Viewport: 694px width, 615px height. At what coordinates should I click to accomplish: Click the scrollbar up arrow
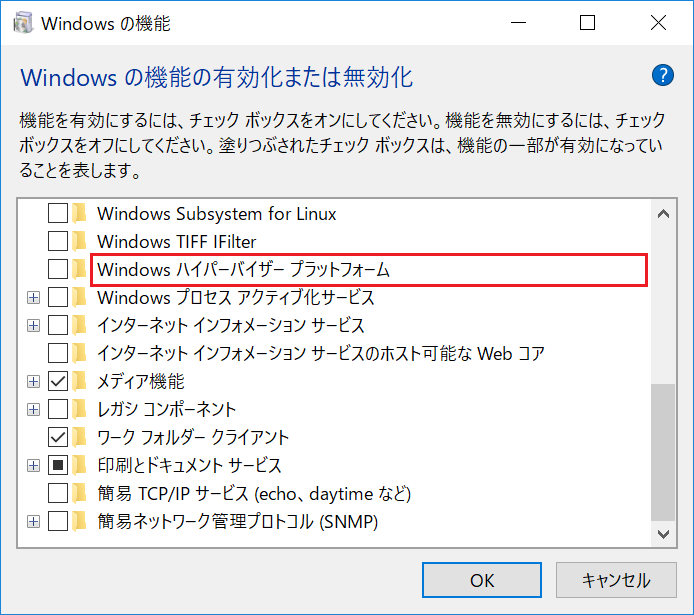point(662,212)
